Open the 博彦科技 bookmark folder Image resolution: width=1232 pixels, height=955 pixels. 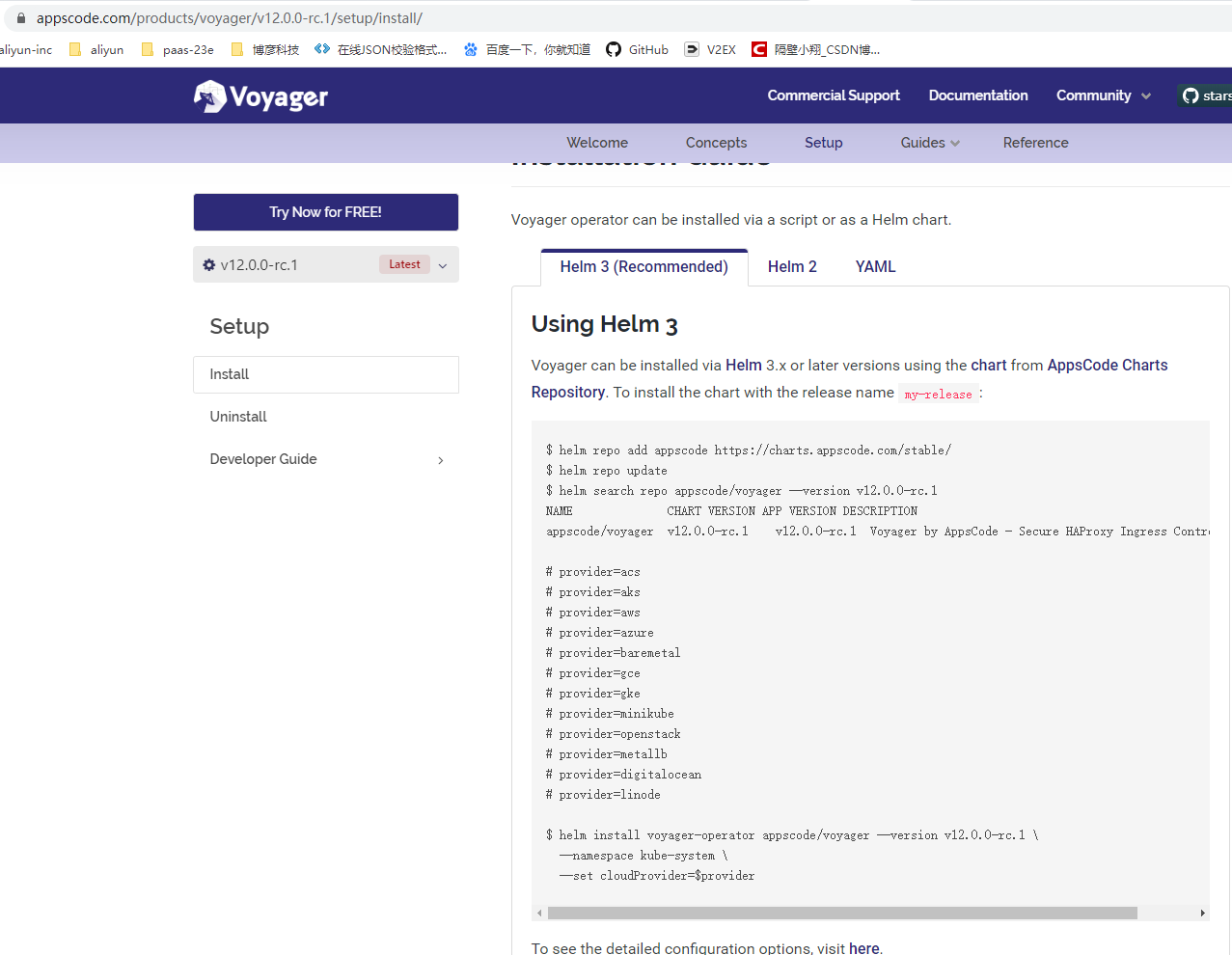point(265,49)
